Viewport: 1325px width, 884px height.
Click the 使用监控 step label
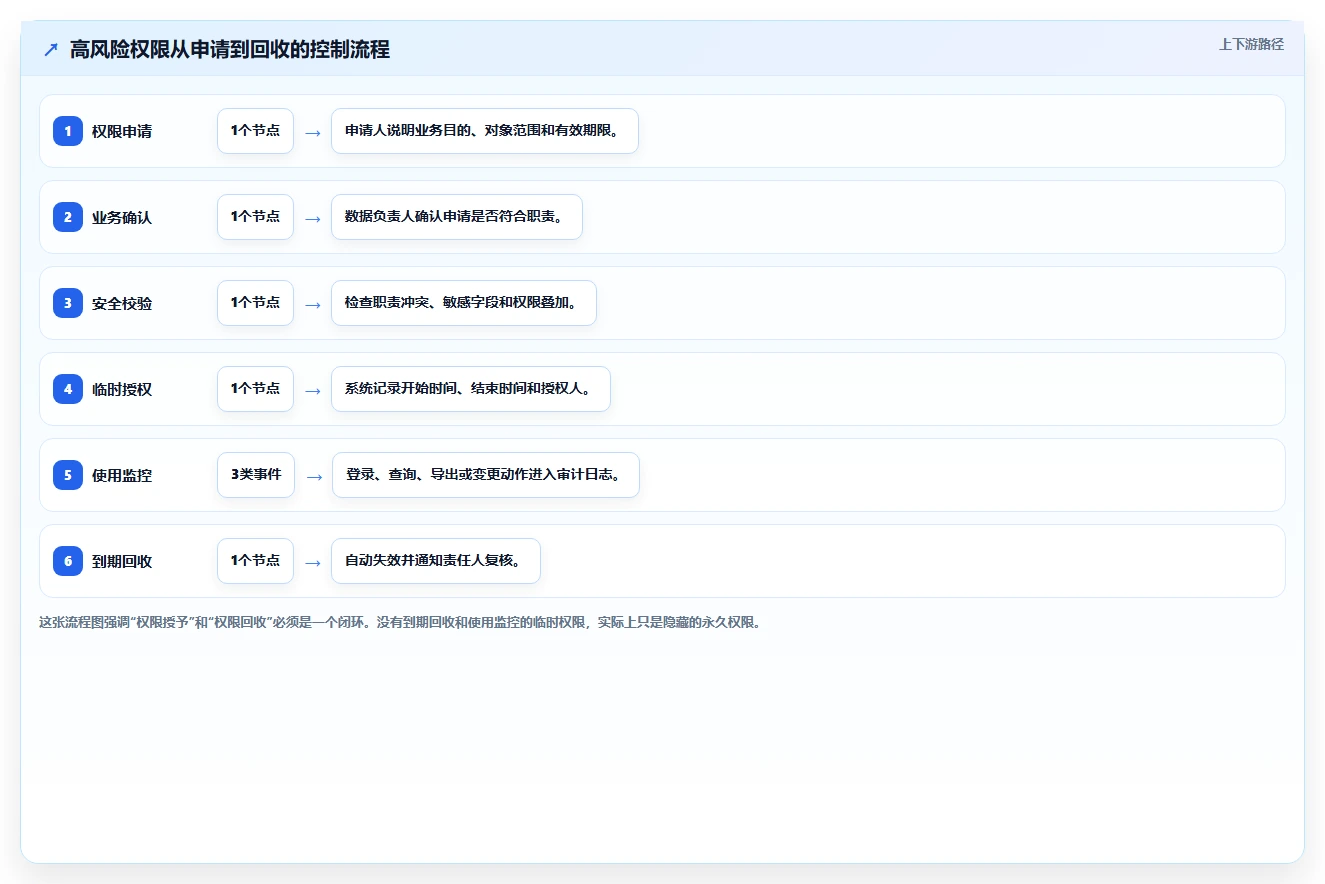(x=122, y=475)
